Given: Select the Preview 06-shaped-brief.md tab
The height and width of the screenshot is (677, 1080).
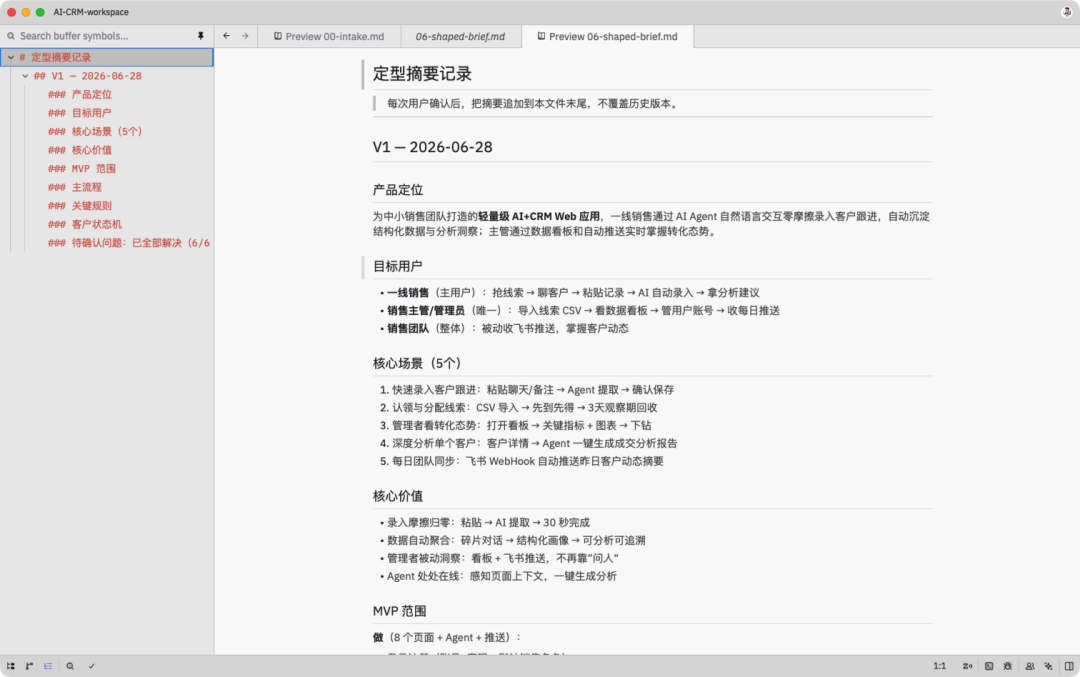Looking at the screenshot, I should tap(608, 37).
